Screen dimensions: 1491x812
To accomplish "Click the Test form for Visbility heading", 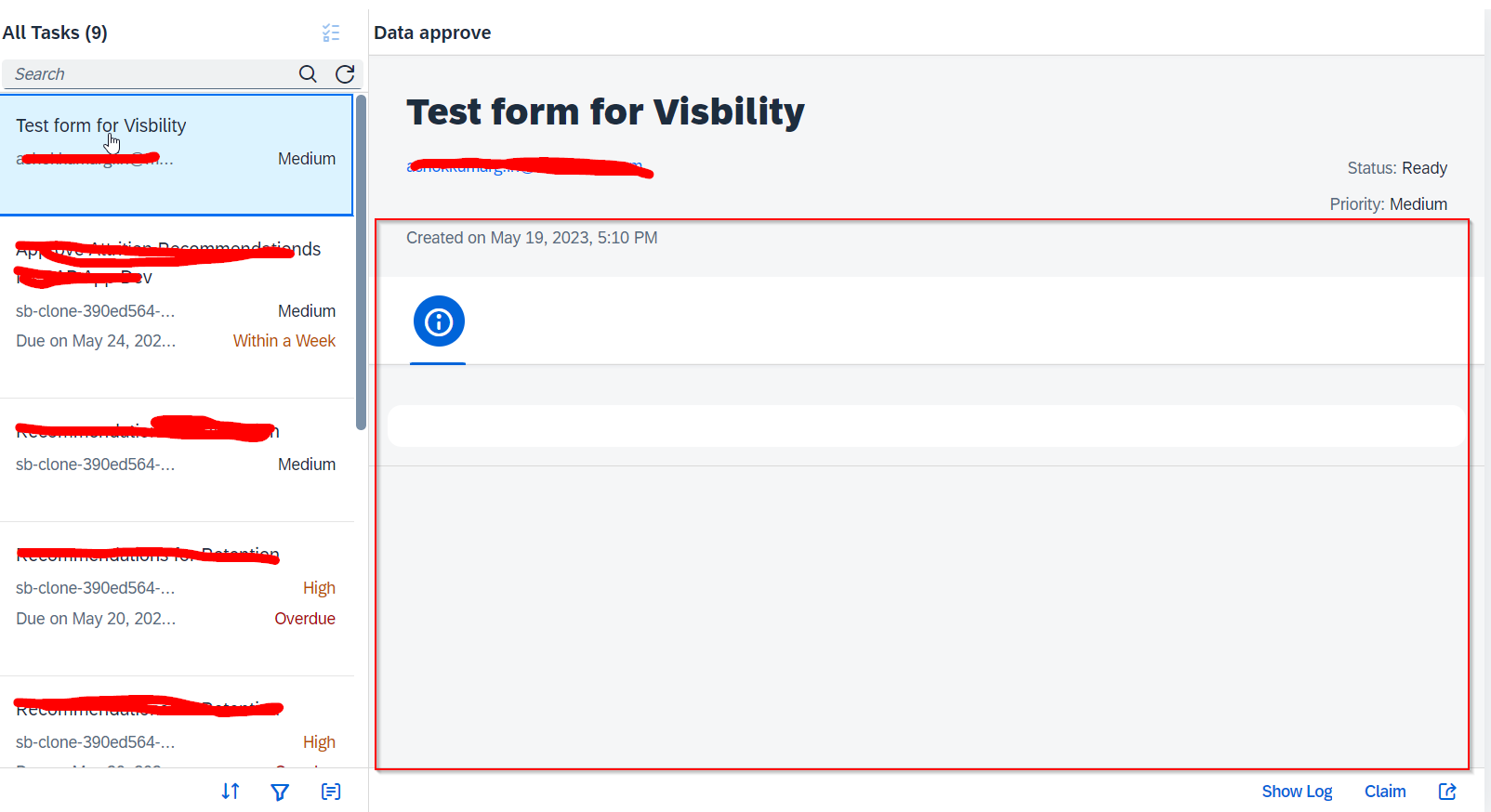I will (x=605, y=112).
